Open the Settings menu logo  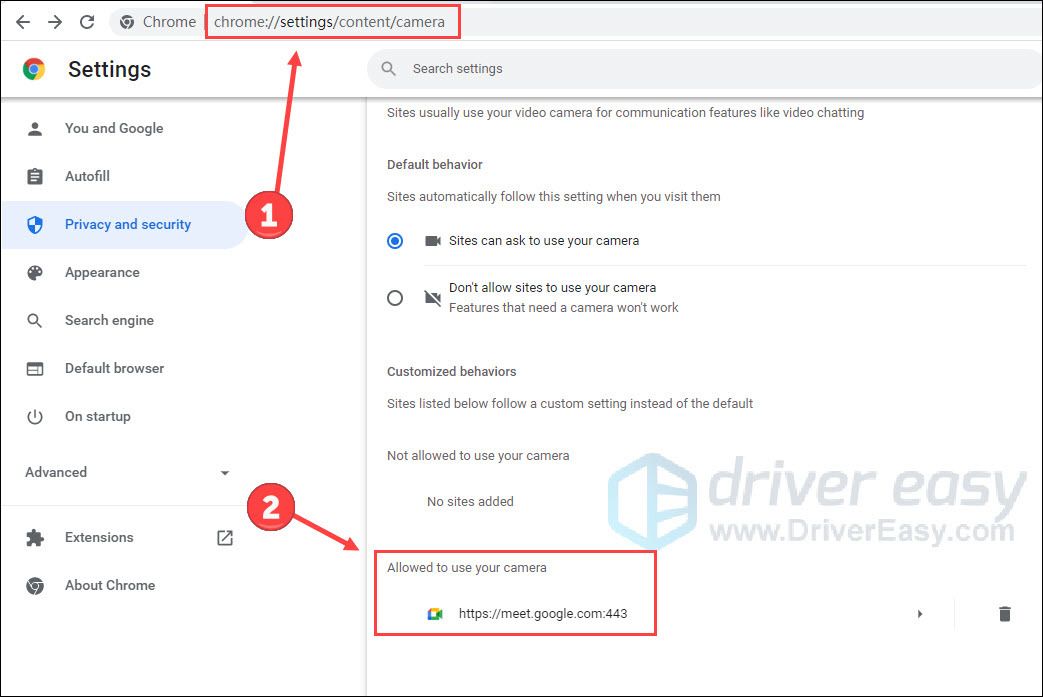click(32, 69)
